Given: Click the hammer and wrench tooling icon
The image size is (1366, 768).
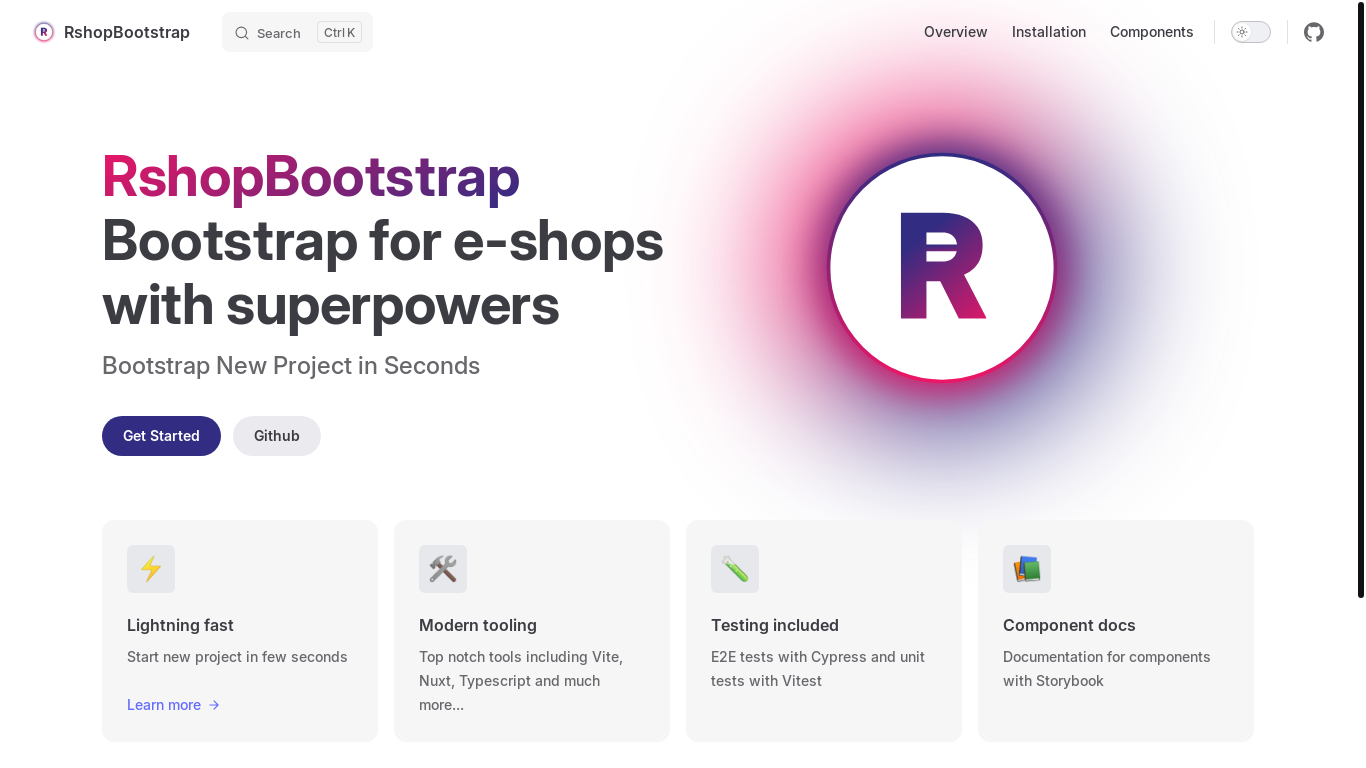Looking at the screenshot, I should pyautogui.click(x=443, y=569).
